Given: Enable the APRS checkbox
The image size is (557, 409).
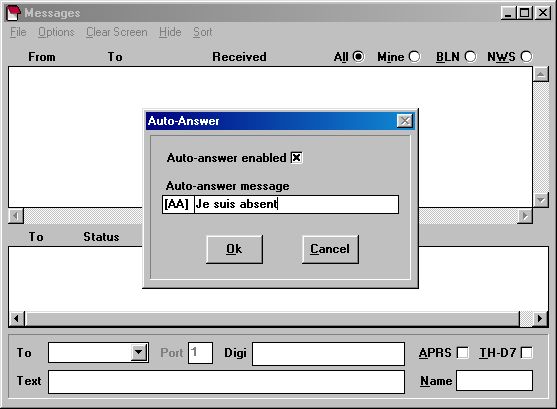Looking at the screenshot, I should click(x=462, y=353).
